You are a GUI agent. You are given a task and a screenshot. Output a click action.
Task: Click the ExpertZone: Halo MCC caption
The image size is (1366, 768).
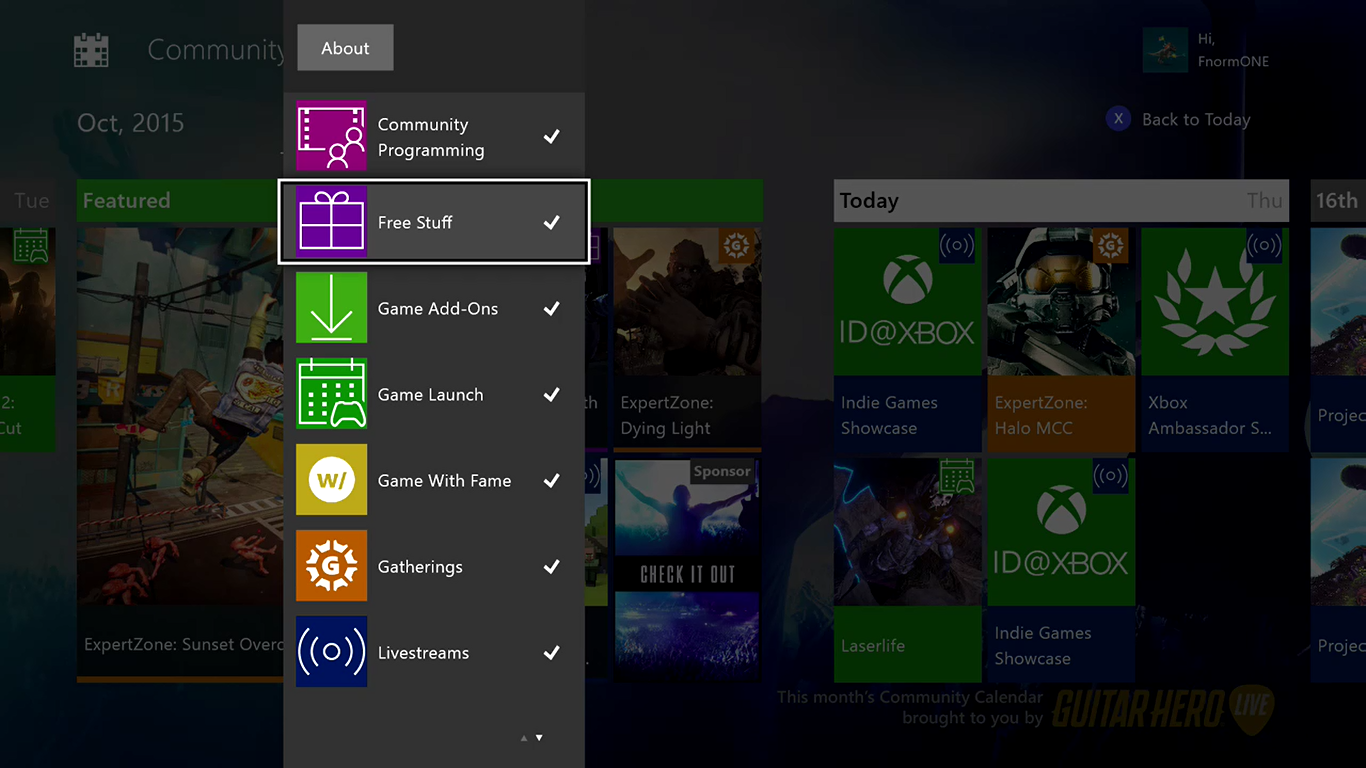tap(1041, 415)
